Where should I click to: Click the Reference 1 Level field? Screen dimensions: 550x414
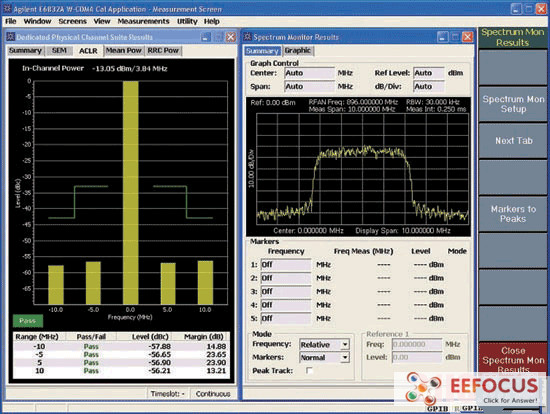click(x=417, y=358)
